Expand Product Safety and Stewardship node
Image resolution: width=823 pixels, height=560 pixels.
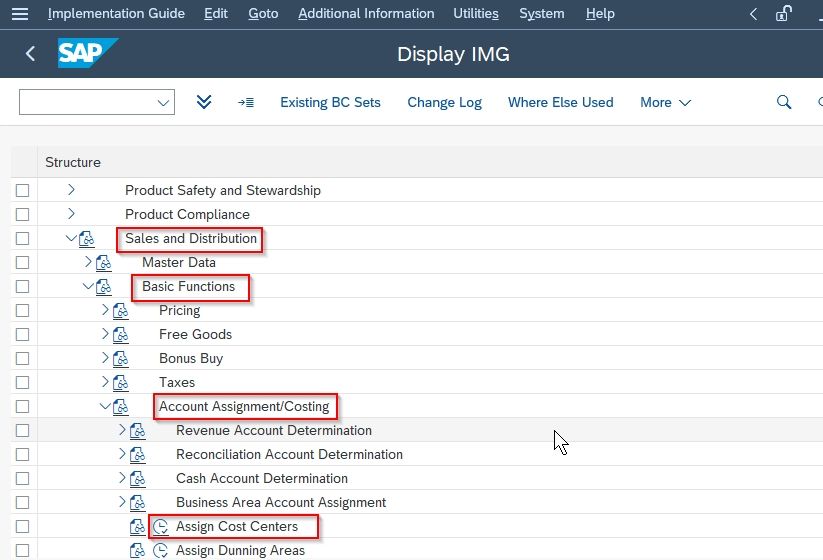click(x=71, y=189)
